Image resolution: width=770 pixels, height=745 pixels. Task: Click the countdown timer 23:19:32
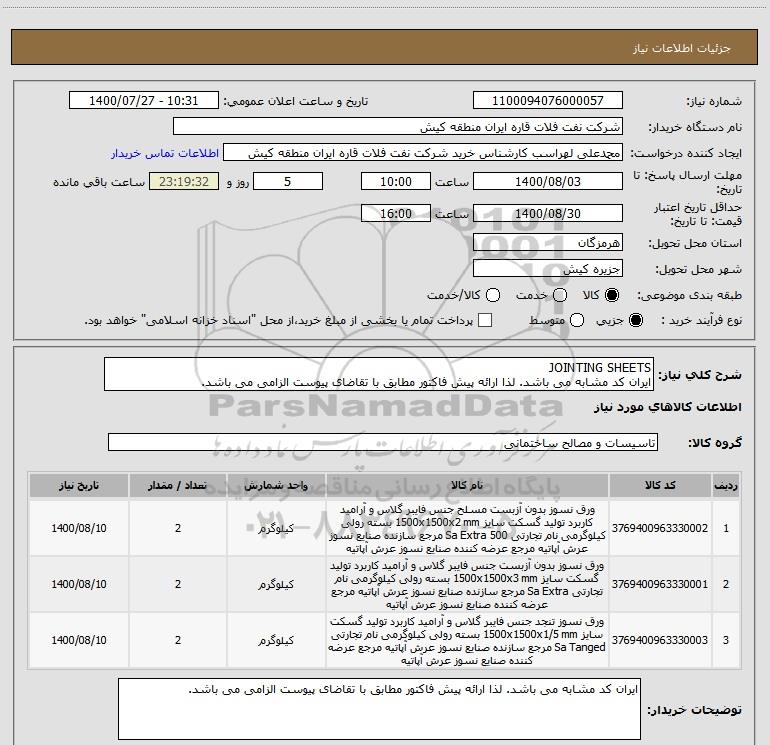(x=184, y=182)
